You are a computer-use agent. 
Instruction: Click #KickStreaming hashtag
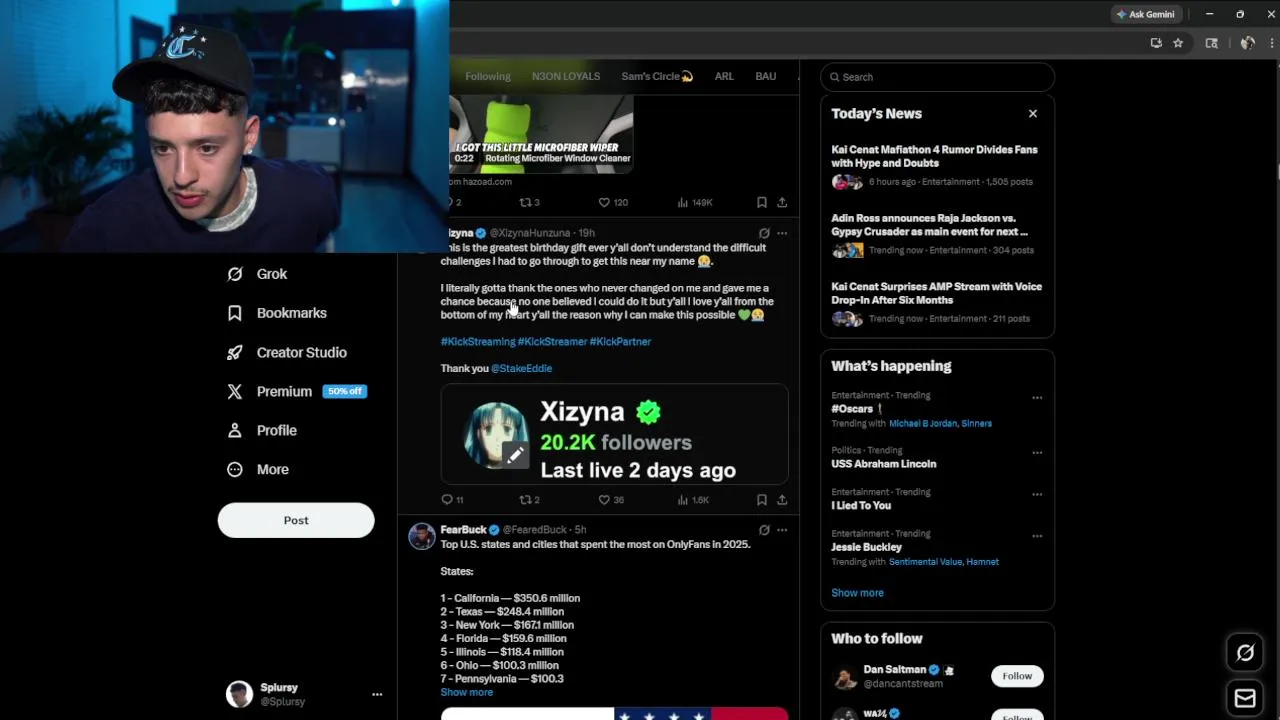(x=478, y=342)
